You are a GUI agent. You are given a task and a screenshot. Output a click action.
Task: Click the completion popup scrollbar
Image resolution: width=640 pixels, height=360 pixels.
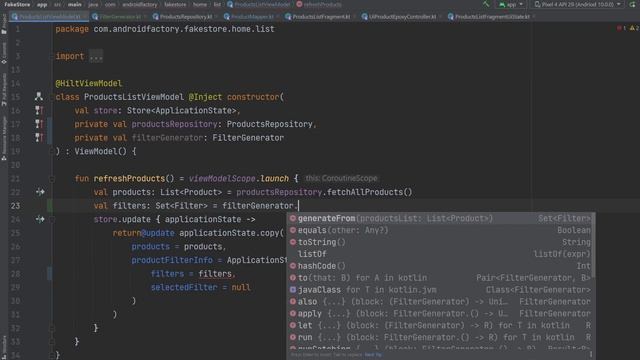[594, 245]
